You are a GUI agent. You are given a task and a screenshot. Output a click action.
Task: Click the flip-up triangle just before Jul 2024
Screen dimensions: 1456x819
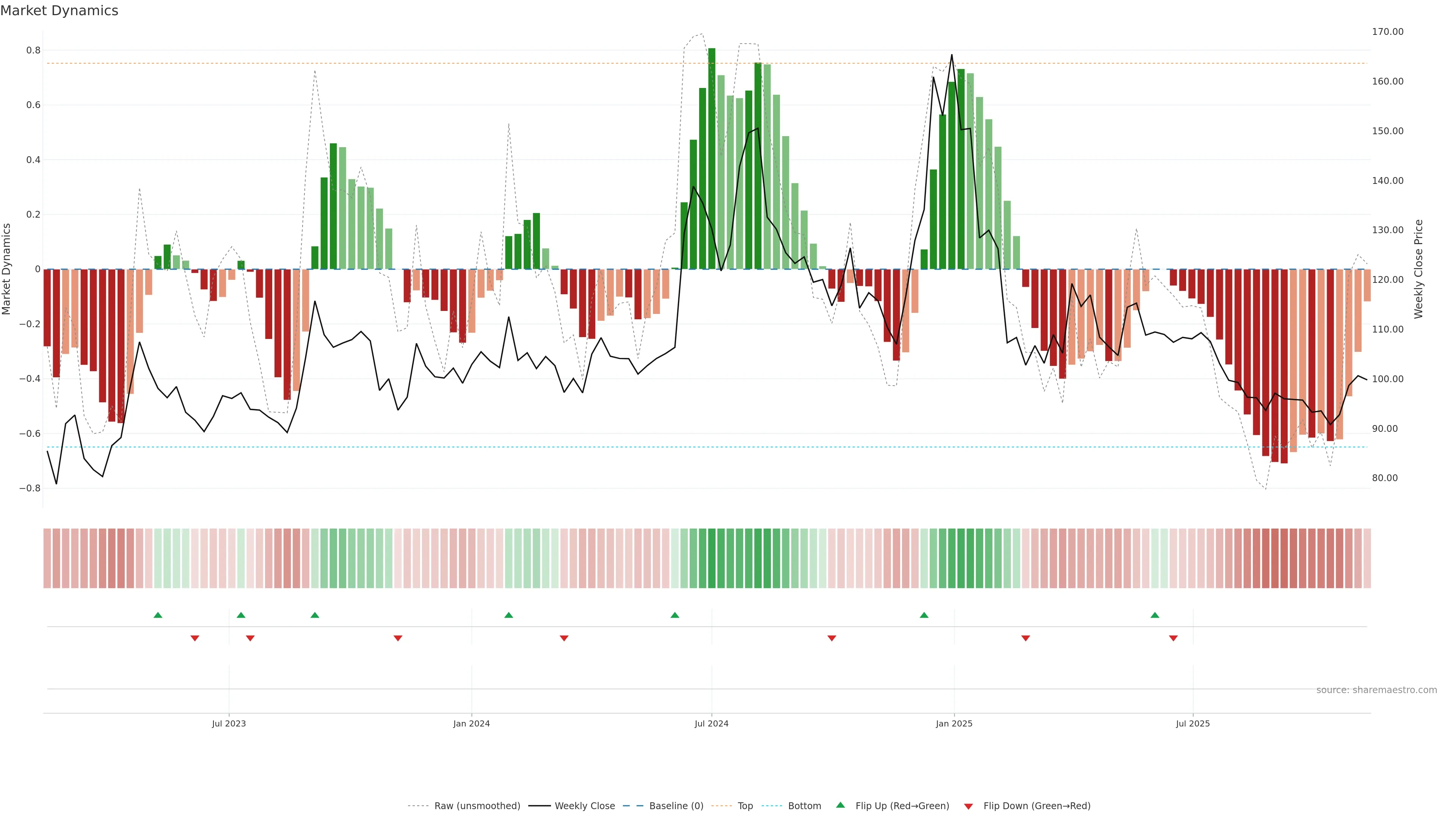click(x=675, y=615)
